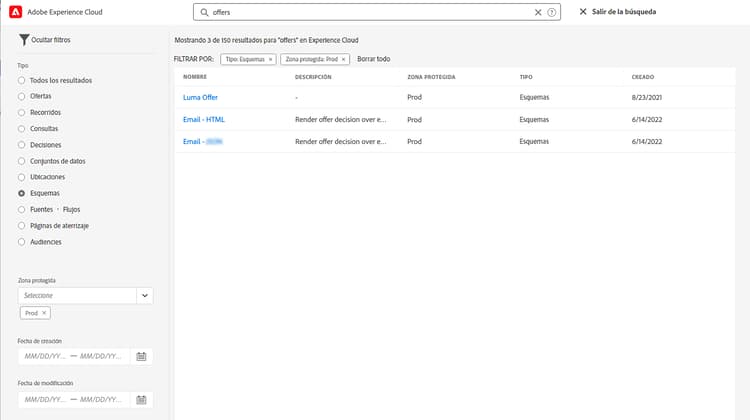Click the DESCRIPCIÓN column header
750x420 pixels.
[x=313, y=77]
